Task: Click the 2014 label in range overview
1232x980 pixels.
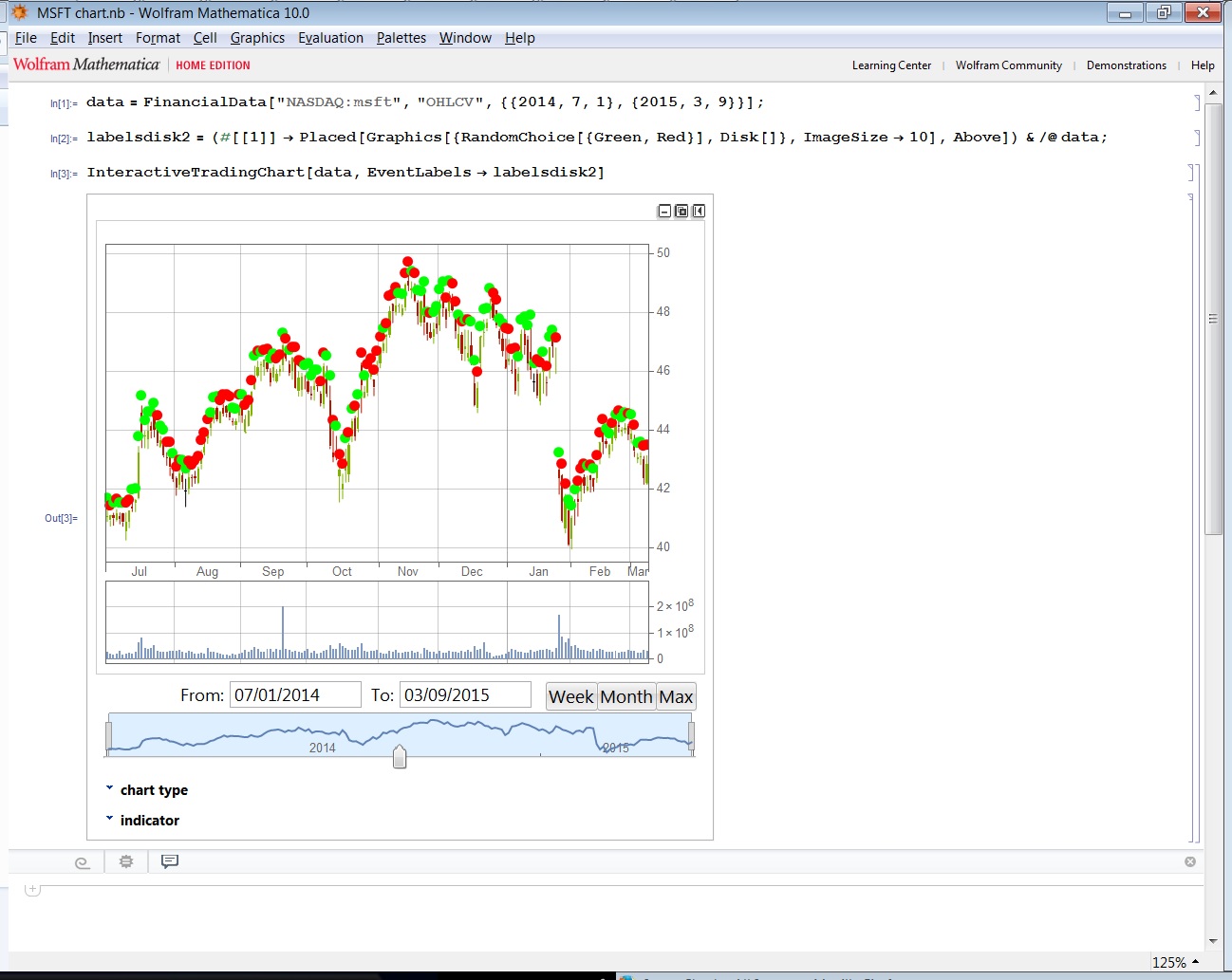Action: click(x=323, y=748)
